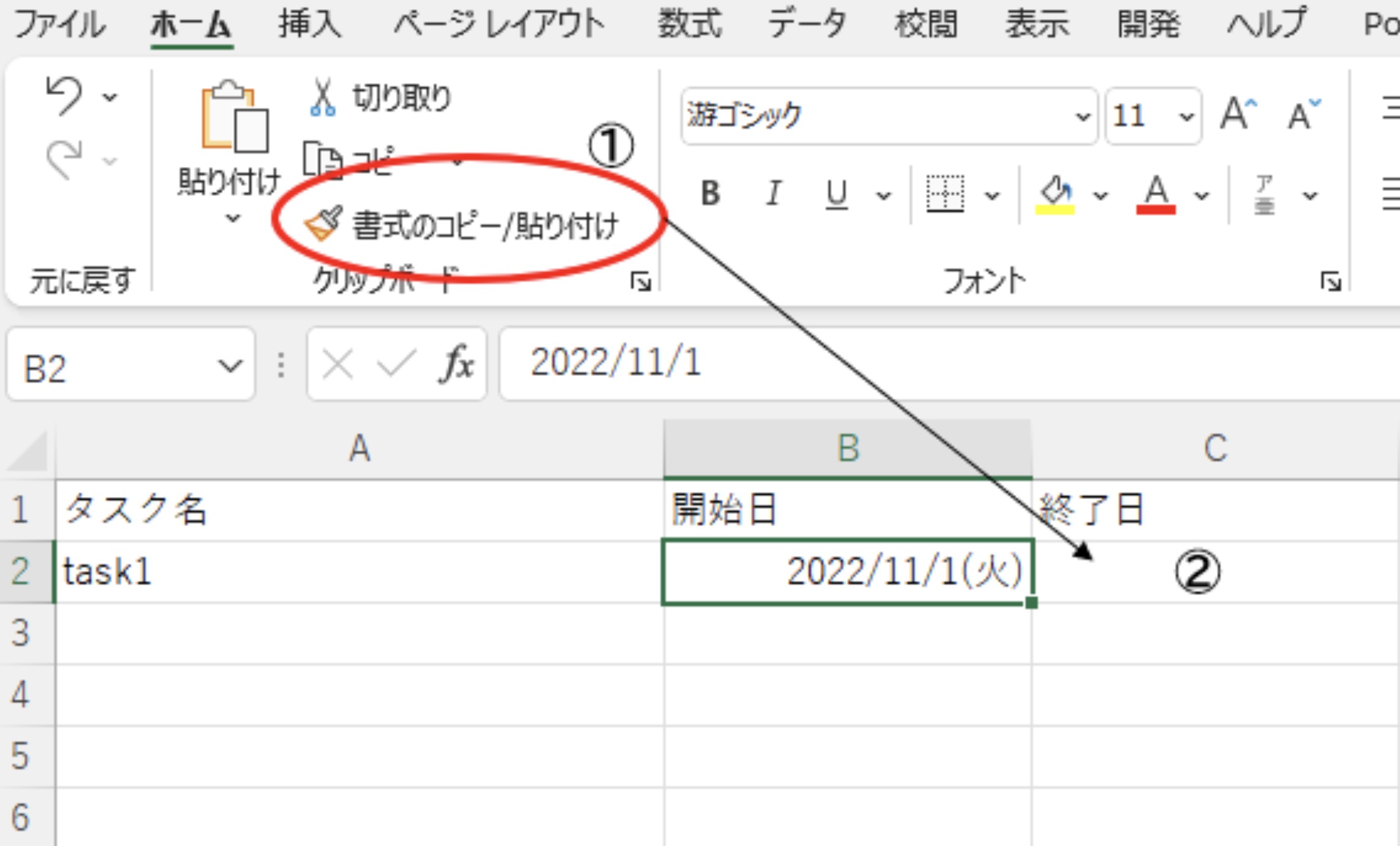Viewport: 1400px width, 846px height.
Task: Select column C header
Action: pos(1216,449)
